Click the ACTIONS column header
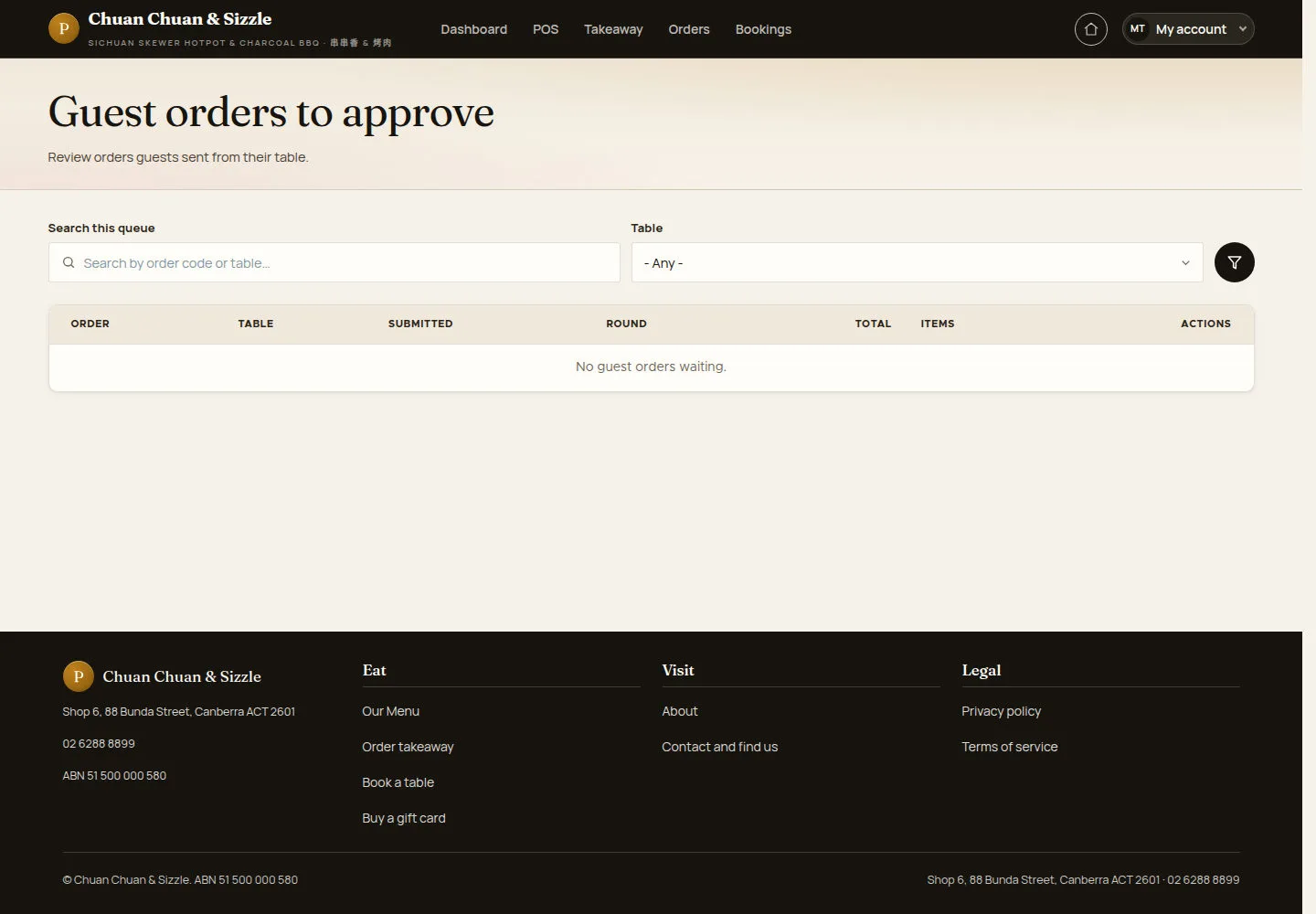The image size is (1316, 914). coord(1205,324)
